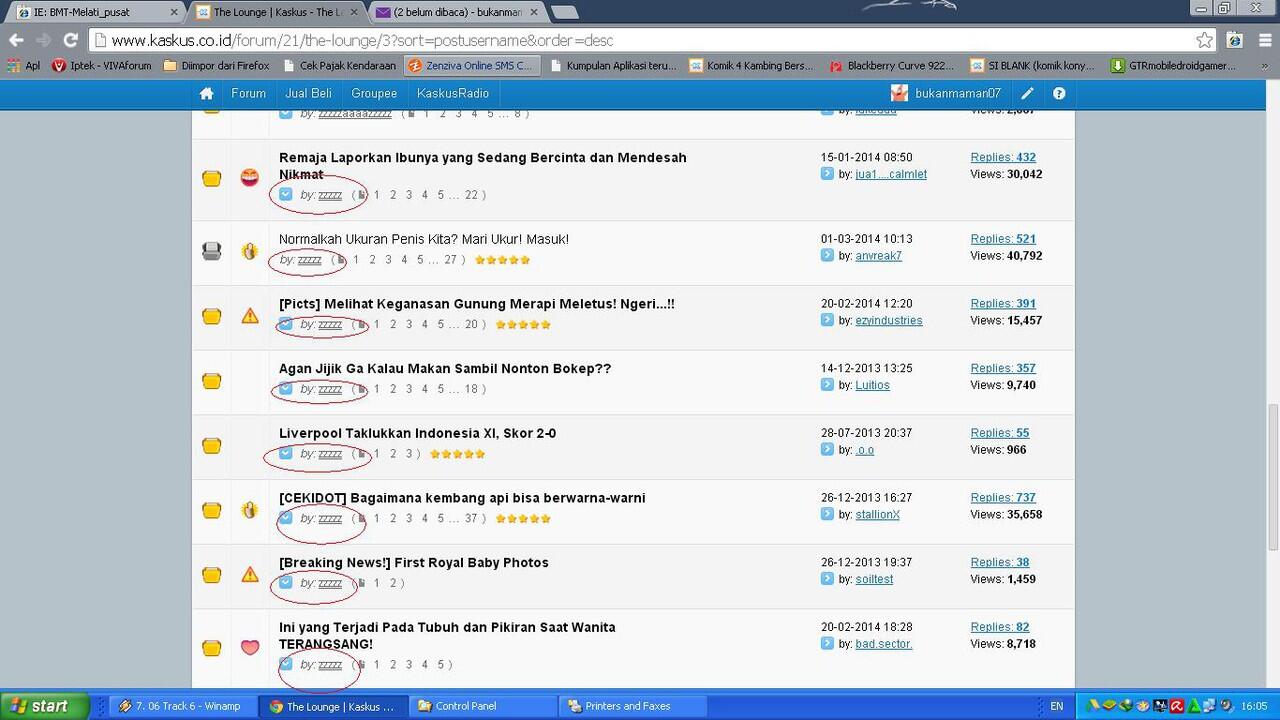Go to page 37 of CEKIDOT thread
1280x720 pixels.
[x=471, y=518]
